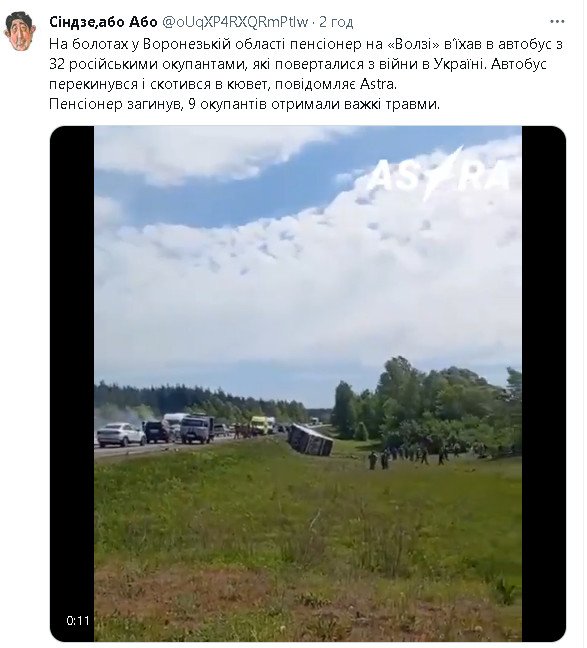The height and width of the screenshot is (648, 587).
Task: Click the last tweet line 'Пенсіонер загинув'
Action: (244, 104)
